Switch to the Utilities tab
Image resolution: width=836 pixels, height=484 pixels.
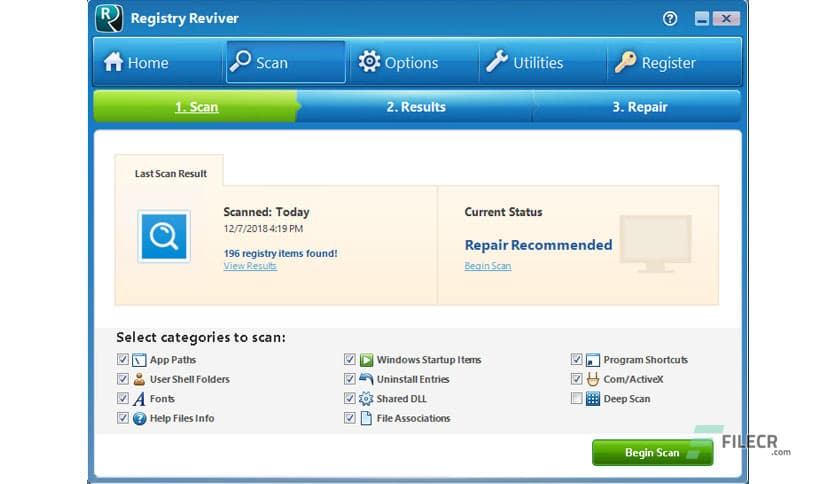[542, 62]
